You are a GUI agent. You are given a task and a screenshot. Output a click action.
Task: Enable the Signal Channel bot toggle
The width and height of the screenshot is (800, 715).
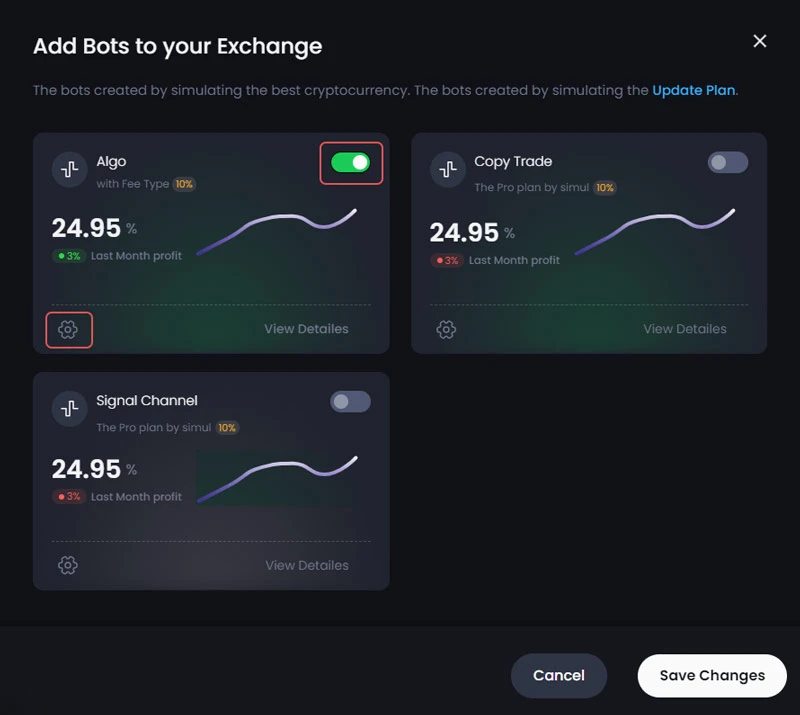pos(349,401)
